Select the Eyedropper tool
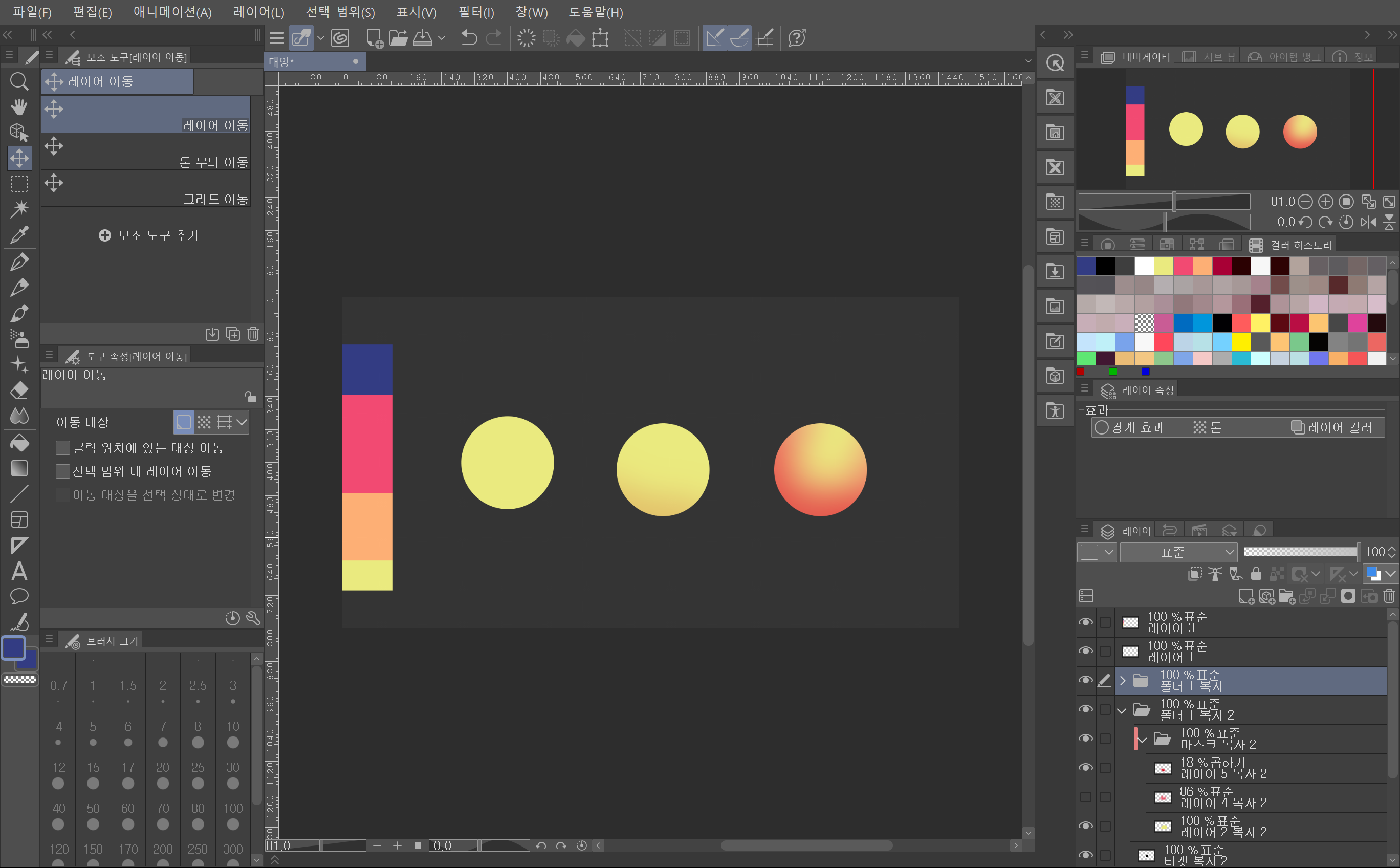 [x=19, y=235]
